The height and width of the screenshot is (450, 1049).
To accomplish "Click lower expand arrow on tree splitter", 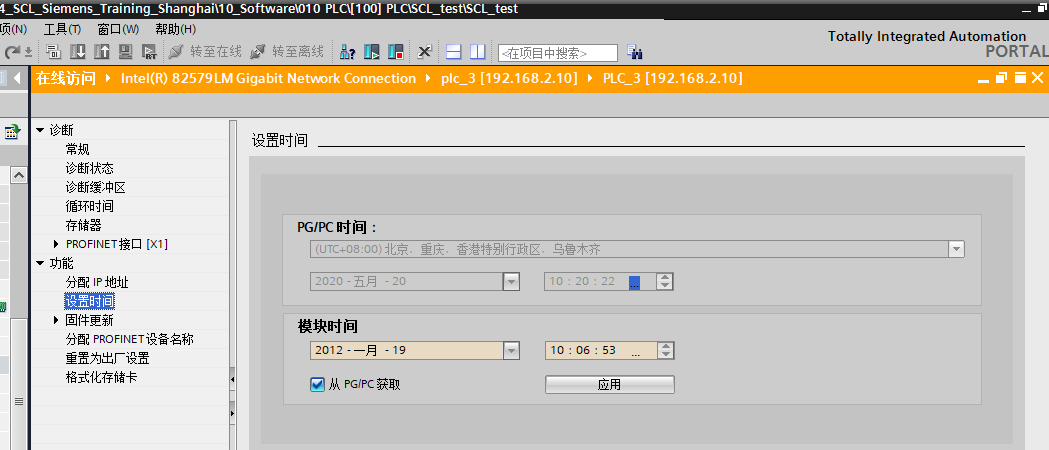I will click(x=233, y=413).
